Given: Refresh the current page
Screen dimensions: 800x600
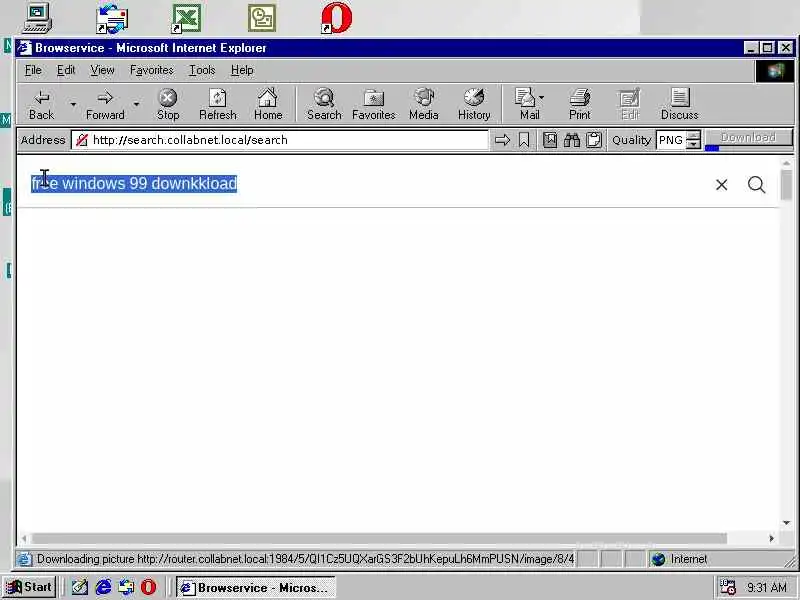Looking at the screenshot, I should point(218,105).
